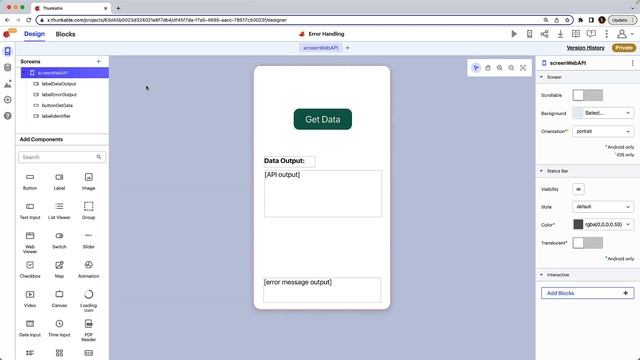This screenshot has width=640, height=360.
Task: Pick the Button component
Action: coord(30,182)
